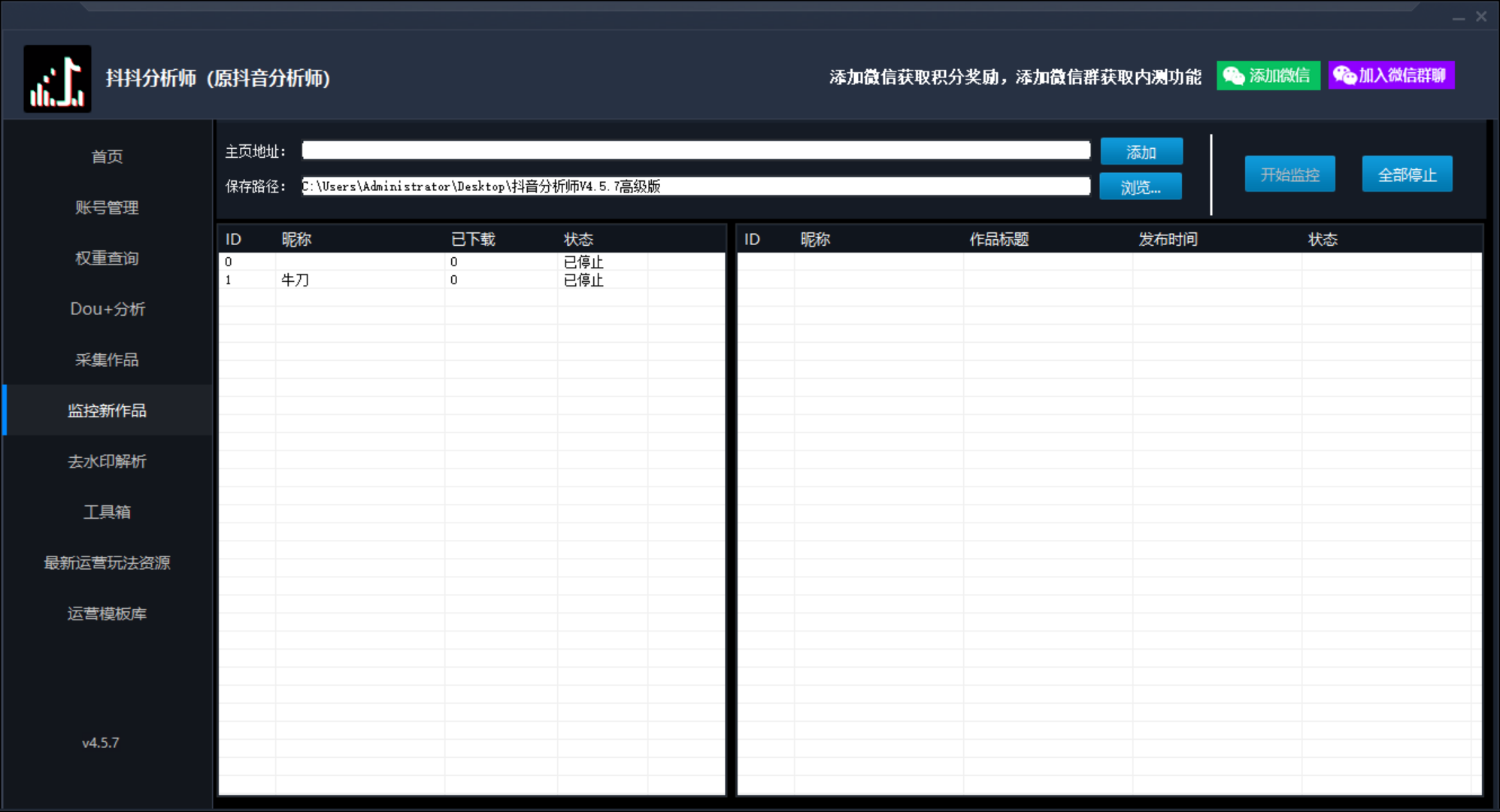Go to 运营模板库 section
This screenshot has height=812, width=1500.
coord(107,614)
